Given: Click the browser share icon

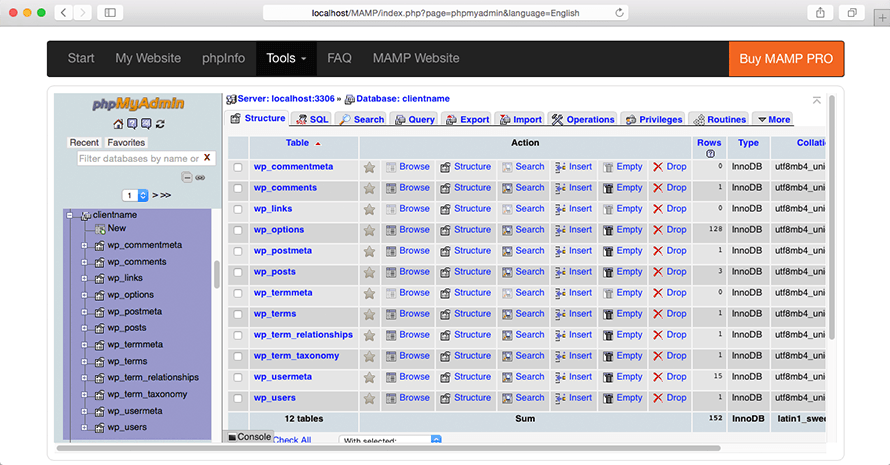Looking at the screenshot, I should pos(820,12).
